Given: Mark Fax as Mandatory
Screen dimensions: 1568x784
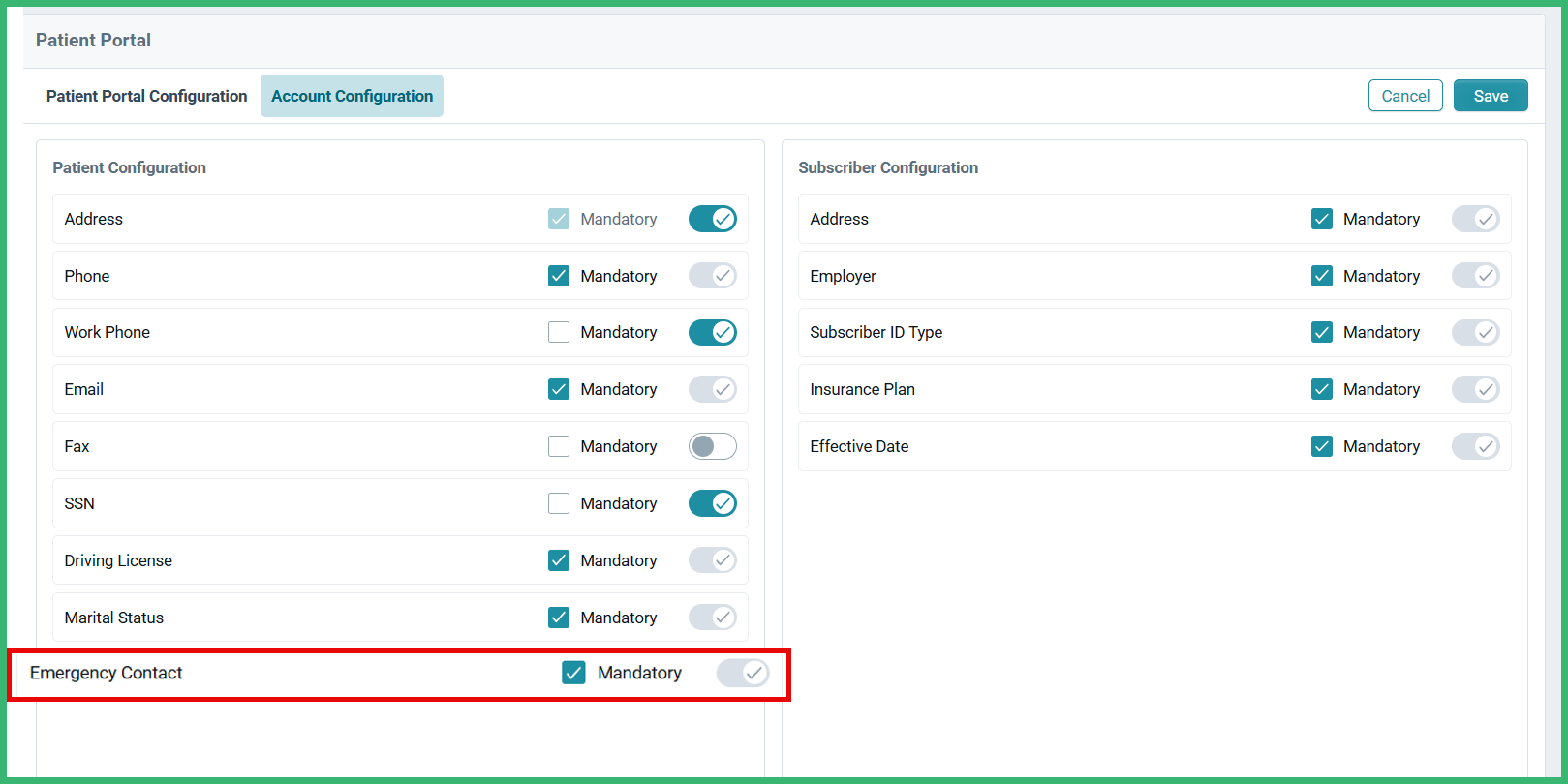Looking at the screenshot, I should 559,446.
